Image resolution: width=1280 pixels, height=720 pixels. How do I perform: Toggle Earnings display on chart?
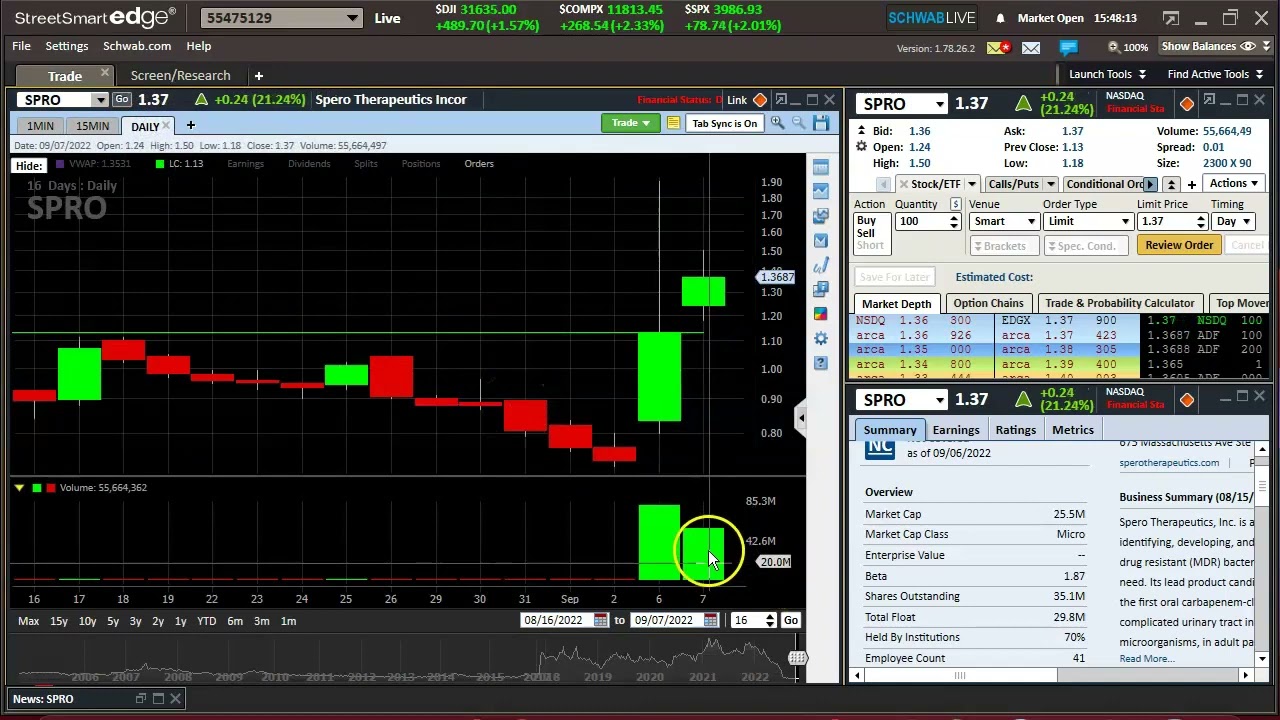click(x=245, y=164)
